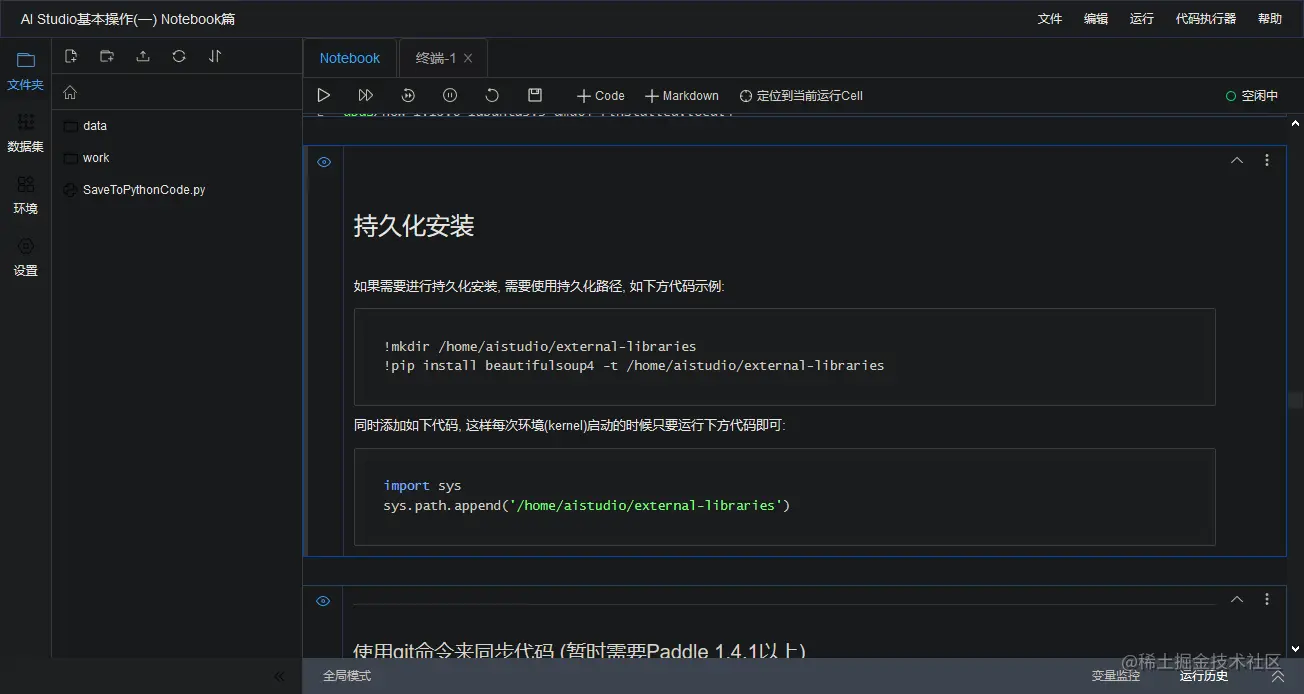
Task: Open the 设置 sidebar panel
Action: 25,256
